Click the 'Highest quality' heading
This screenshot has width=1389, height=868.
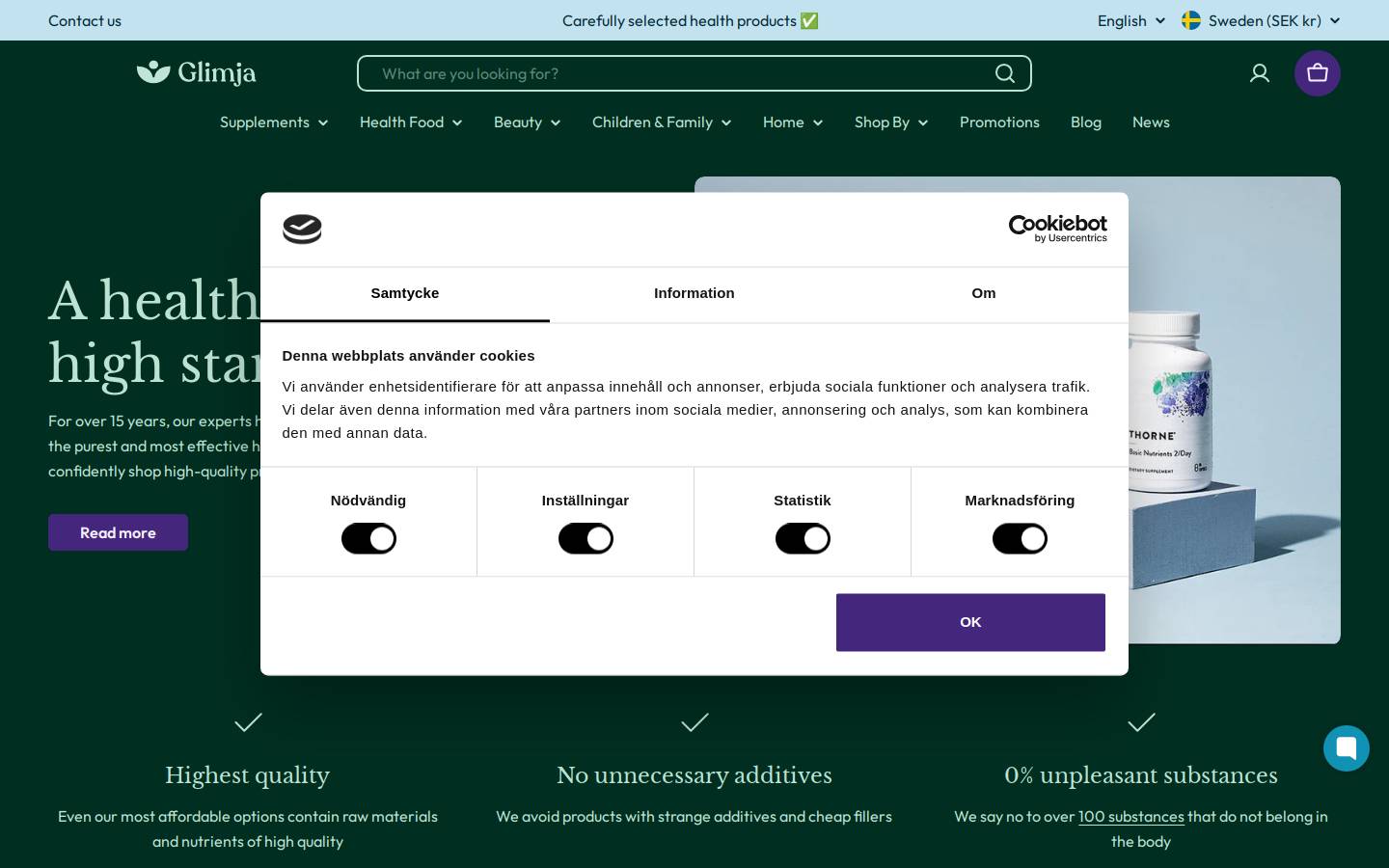pos(248,775)
